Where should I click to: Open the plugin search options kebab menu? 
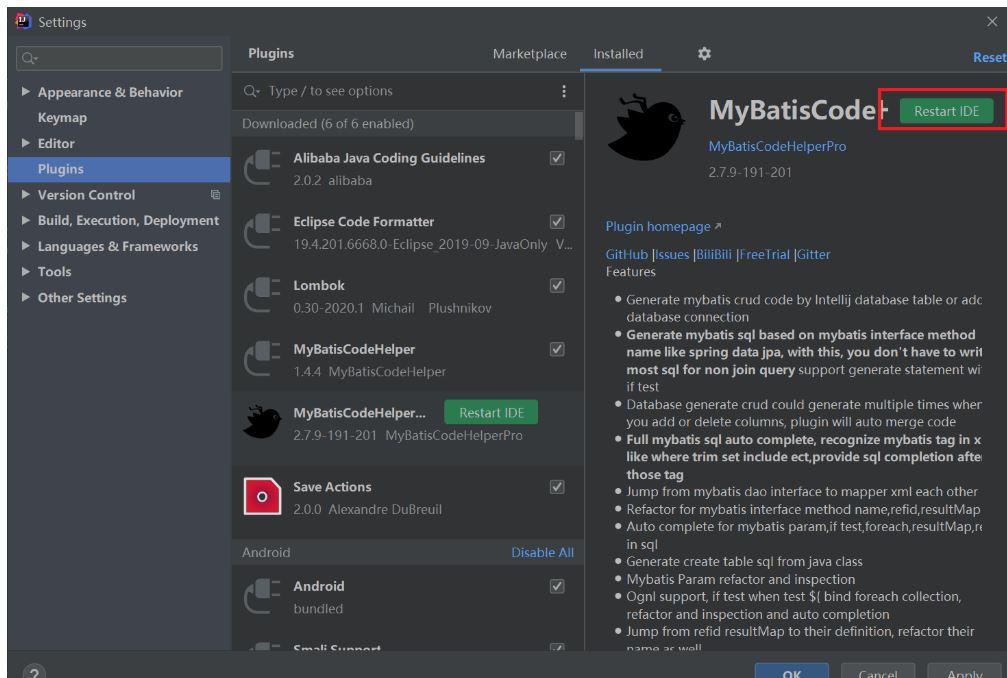(564, 91)
